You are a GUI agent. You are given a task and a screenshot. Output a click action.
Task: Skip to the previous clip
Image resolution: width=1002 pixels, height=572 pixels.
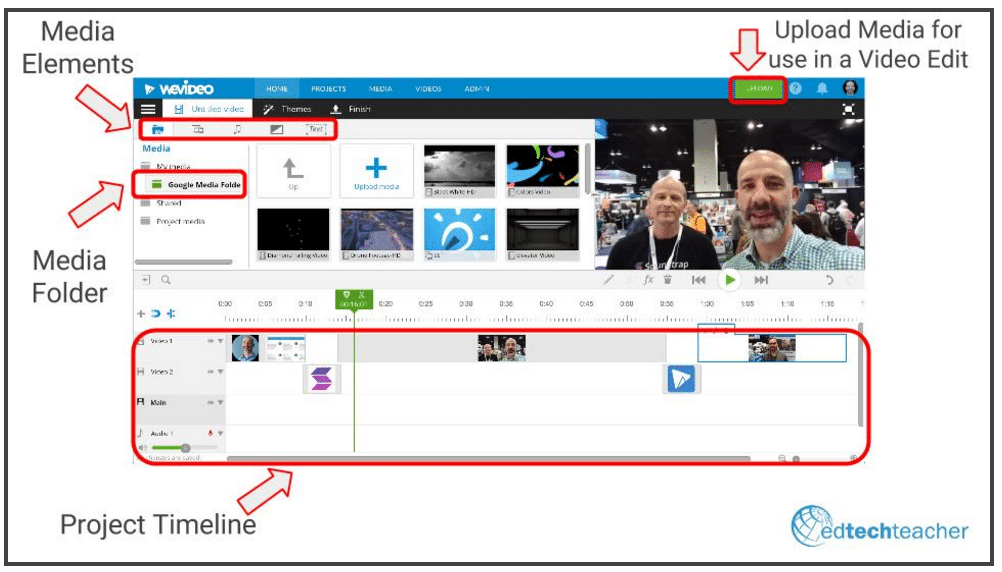(698, 280)
